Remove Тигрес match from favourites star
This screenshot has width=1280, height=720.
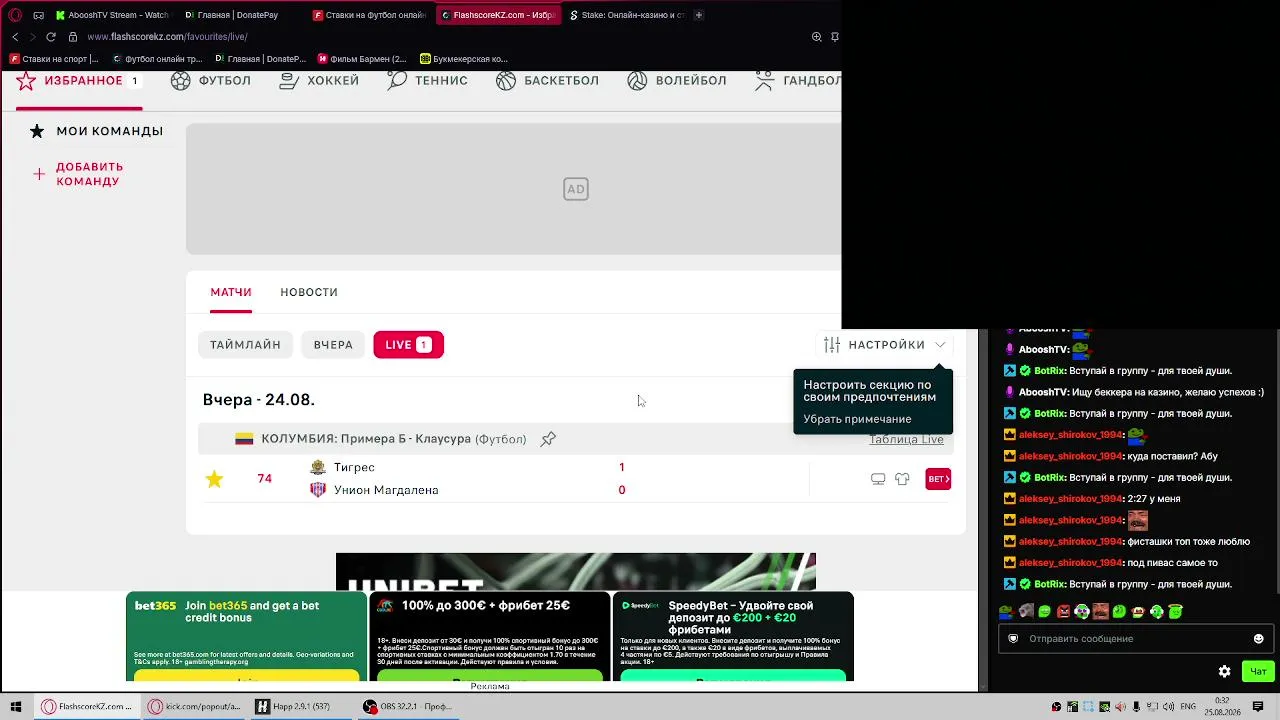coord(214,479)
